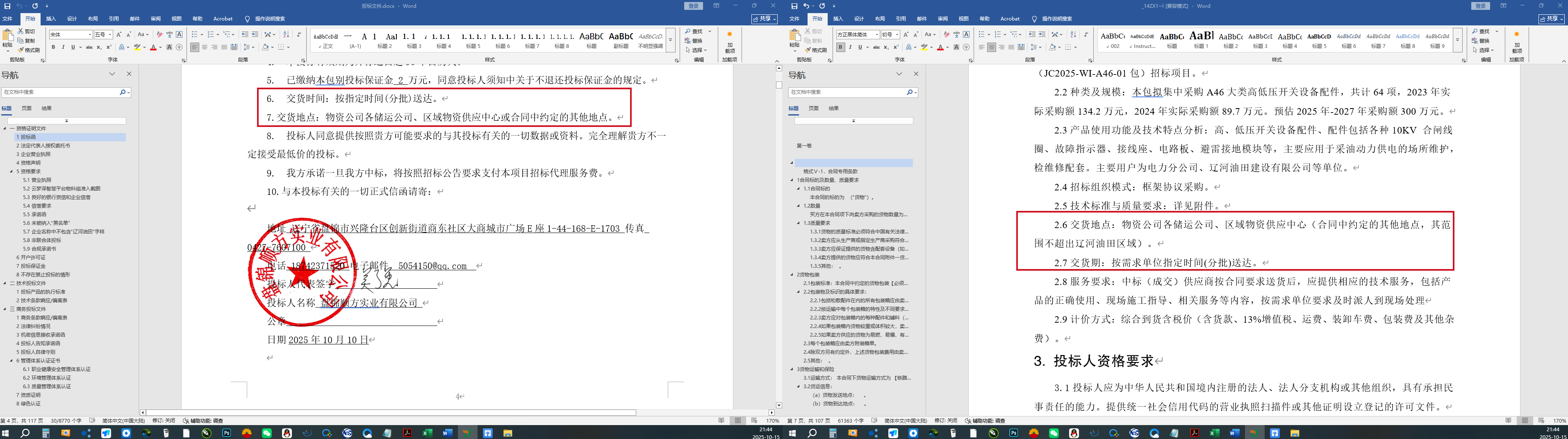Toggle Bold in left Word window
This screenshot has width=1568, height=439.
coord(53,47)
